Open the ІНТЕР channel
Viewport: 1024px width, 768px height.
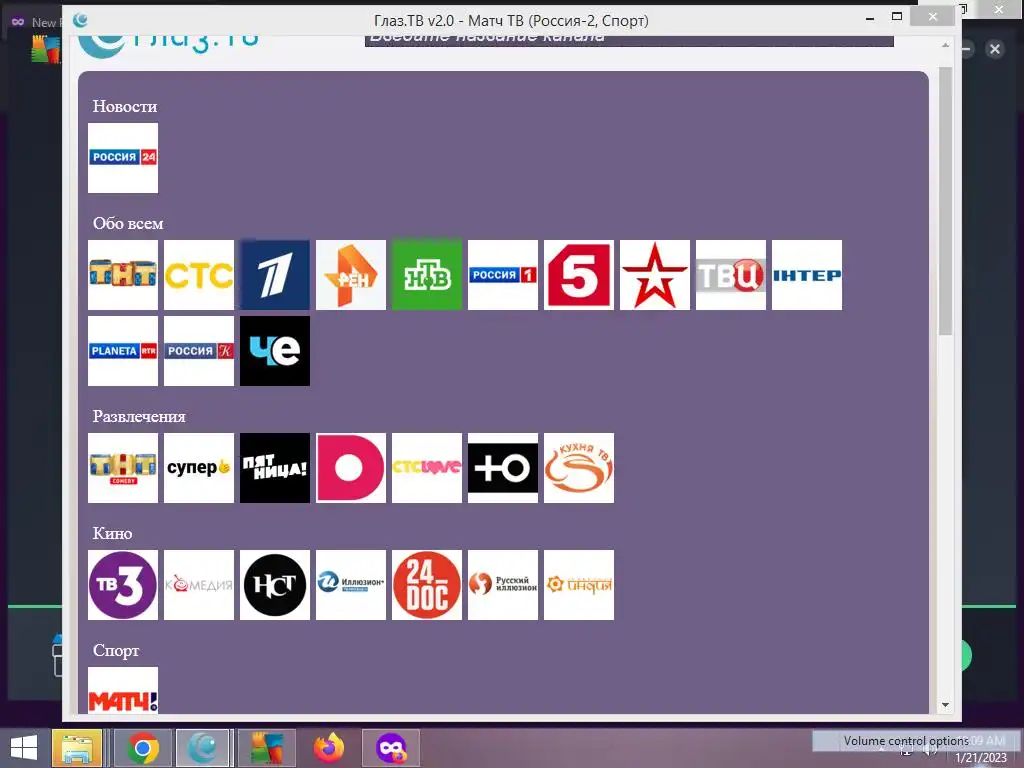tap(807, 275)
